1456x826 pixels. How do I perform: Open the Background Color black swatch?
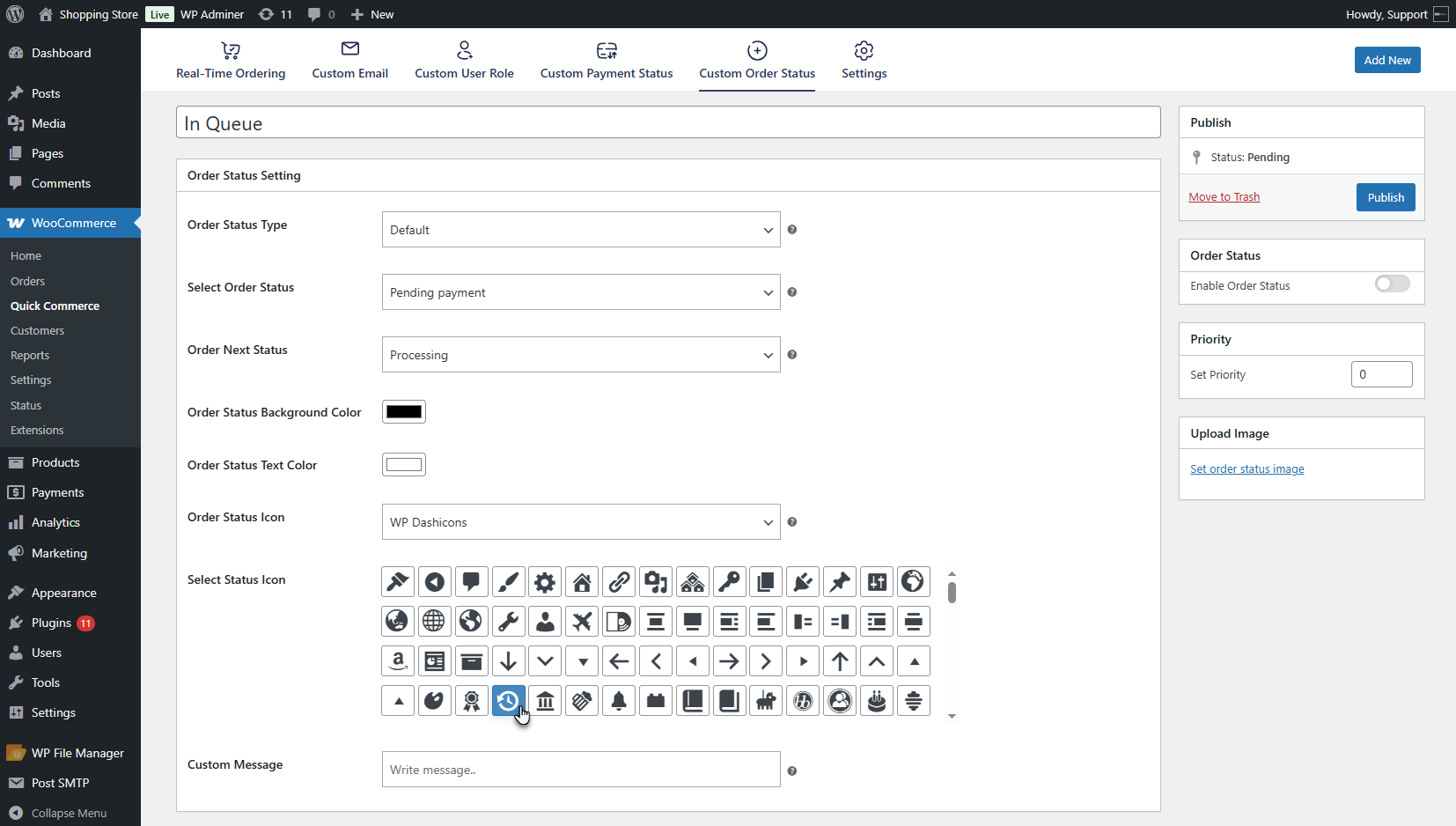(x=404, y=412)
